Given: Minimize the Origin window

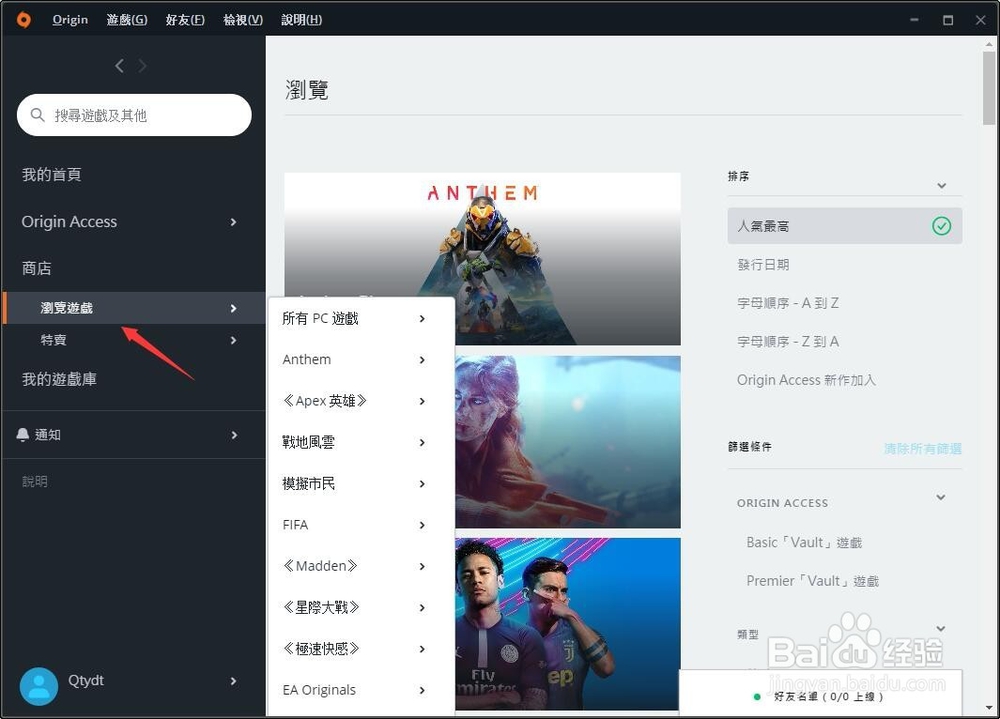Looking at the screenshot, I should [x=914, y=20].
